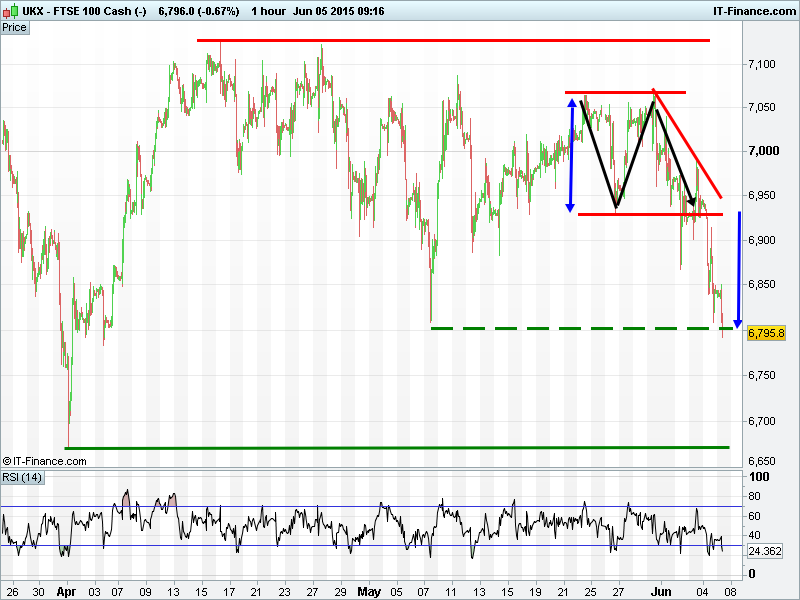Click the 1 hour timeframe label
This screenshot has height=600, width=800.
(x=270, y=9)
